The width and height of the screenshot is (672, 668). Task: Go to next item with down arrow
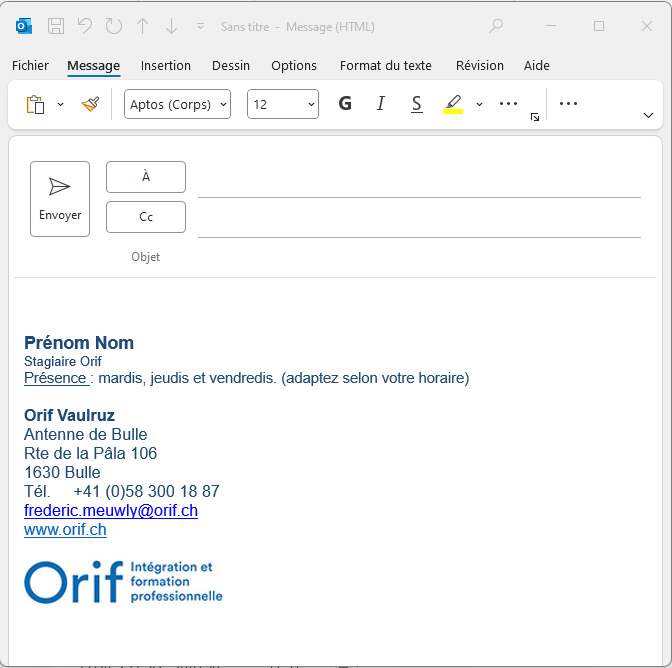171,27
